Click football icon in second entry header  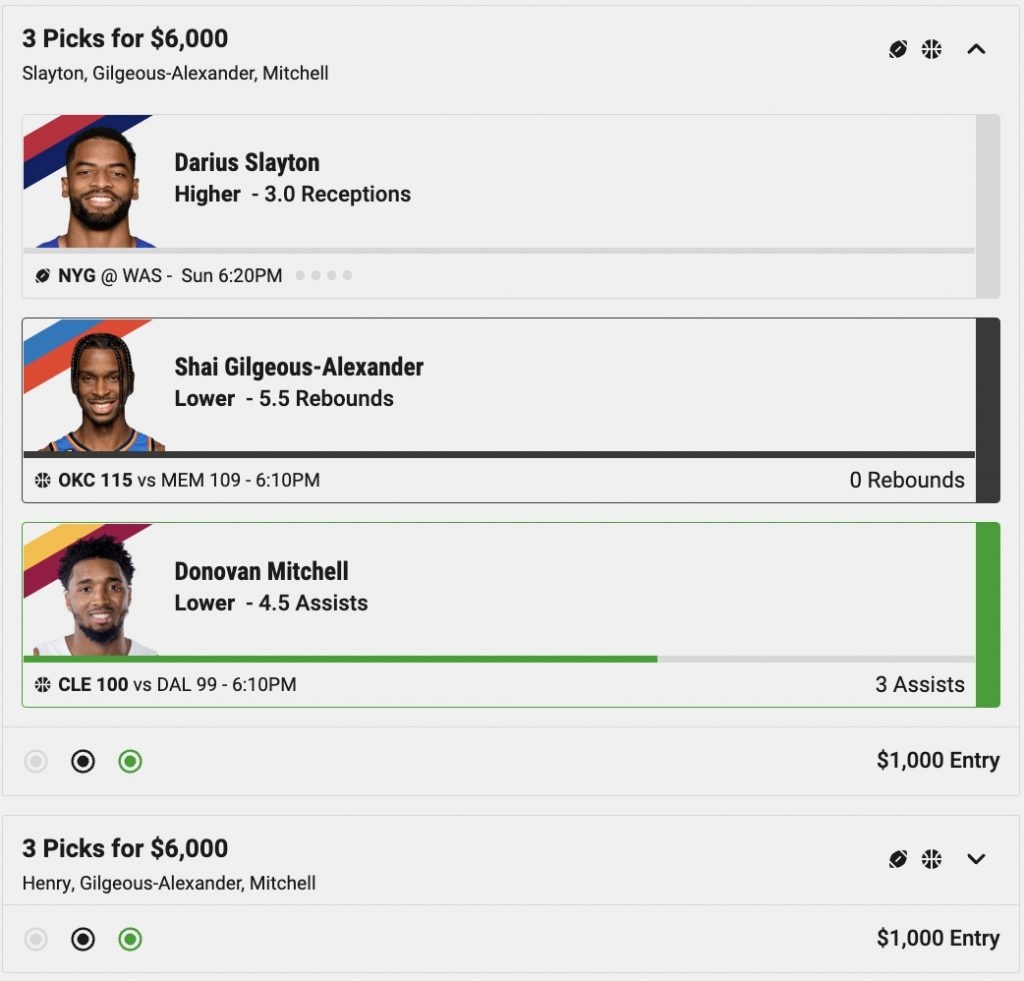click(898, 859)
